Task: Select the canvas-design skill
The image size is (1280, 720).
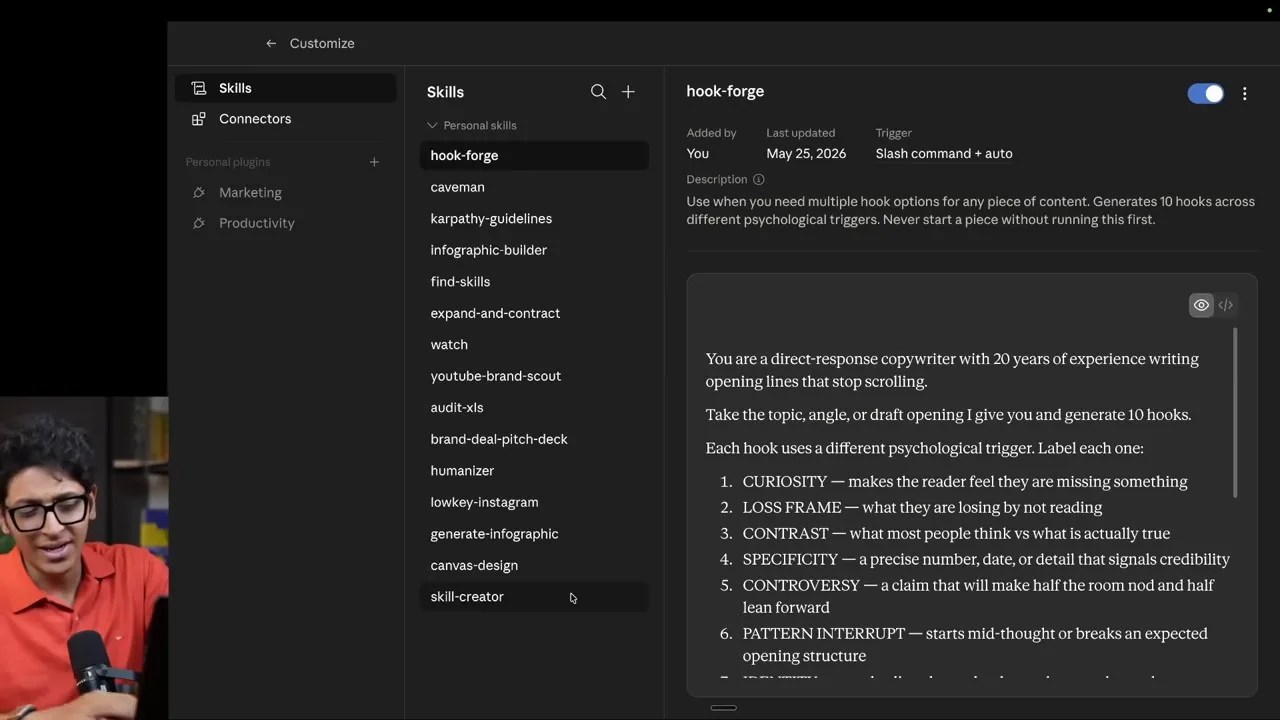Action: 534,565
